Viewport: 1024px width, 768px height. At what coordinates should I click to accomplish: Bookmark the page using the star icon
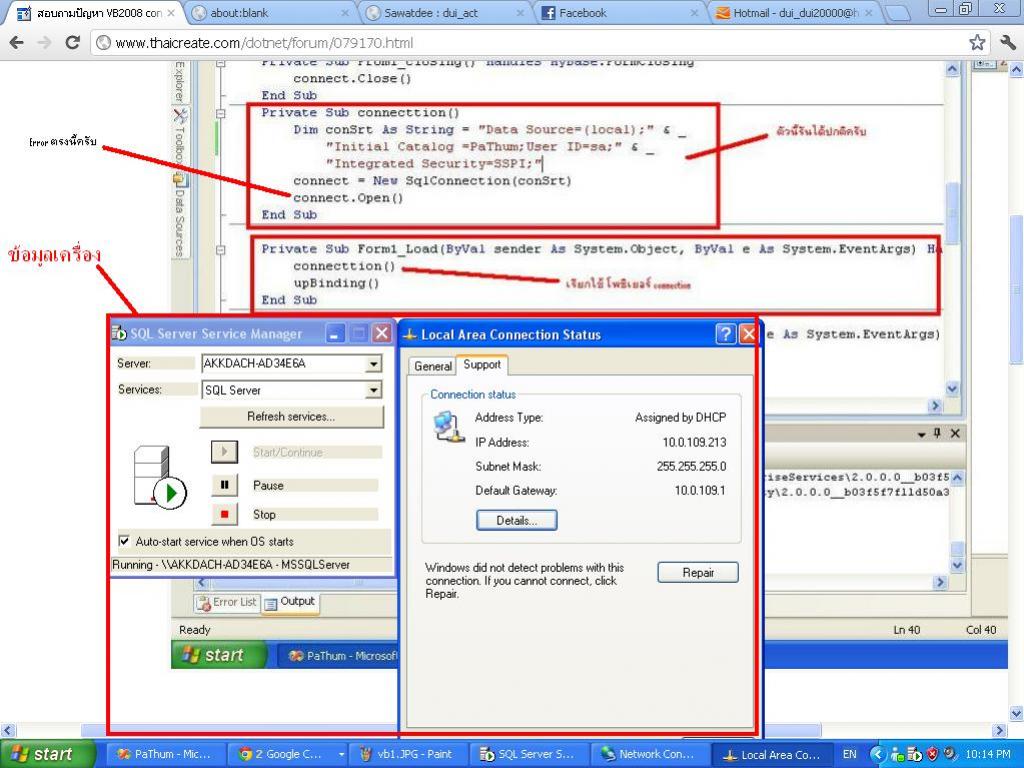(x=975, y=43)
